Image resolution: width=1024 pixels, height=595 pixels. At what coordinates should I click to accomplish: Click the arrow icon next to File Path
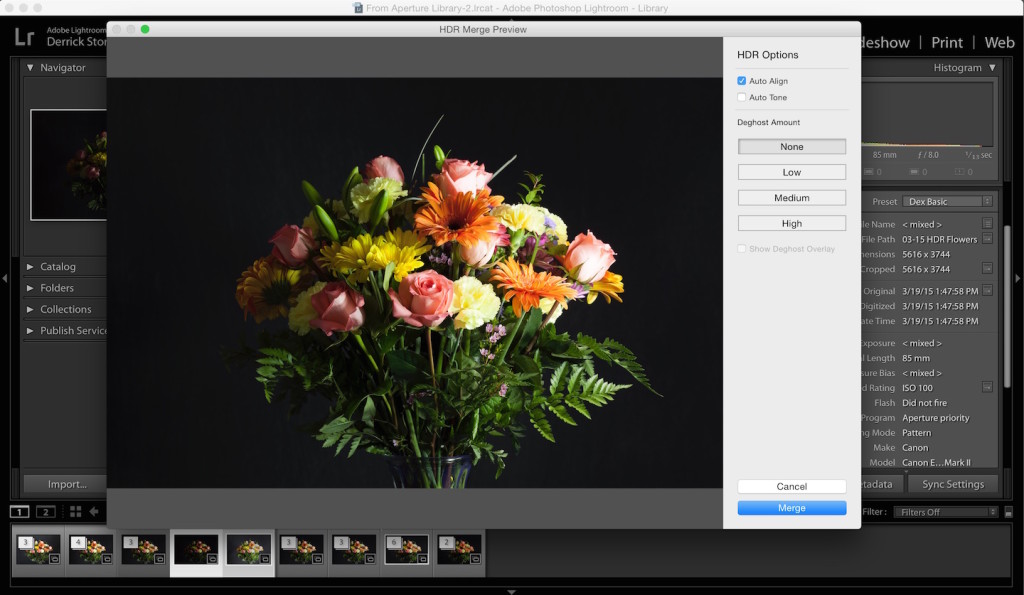click(987, 239)
